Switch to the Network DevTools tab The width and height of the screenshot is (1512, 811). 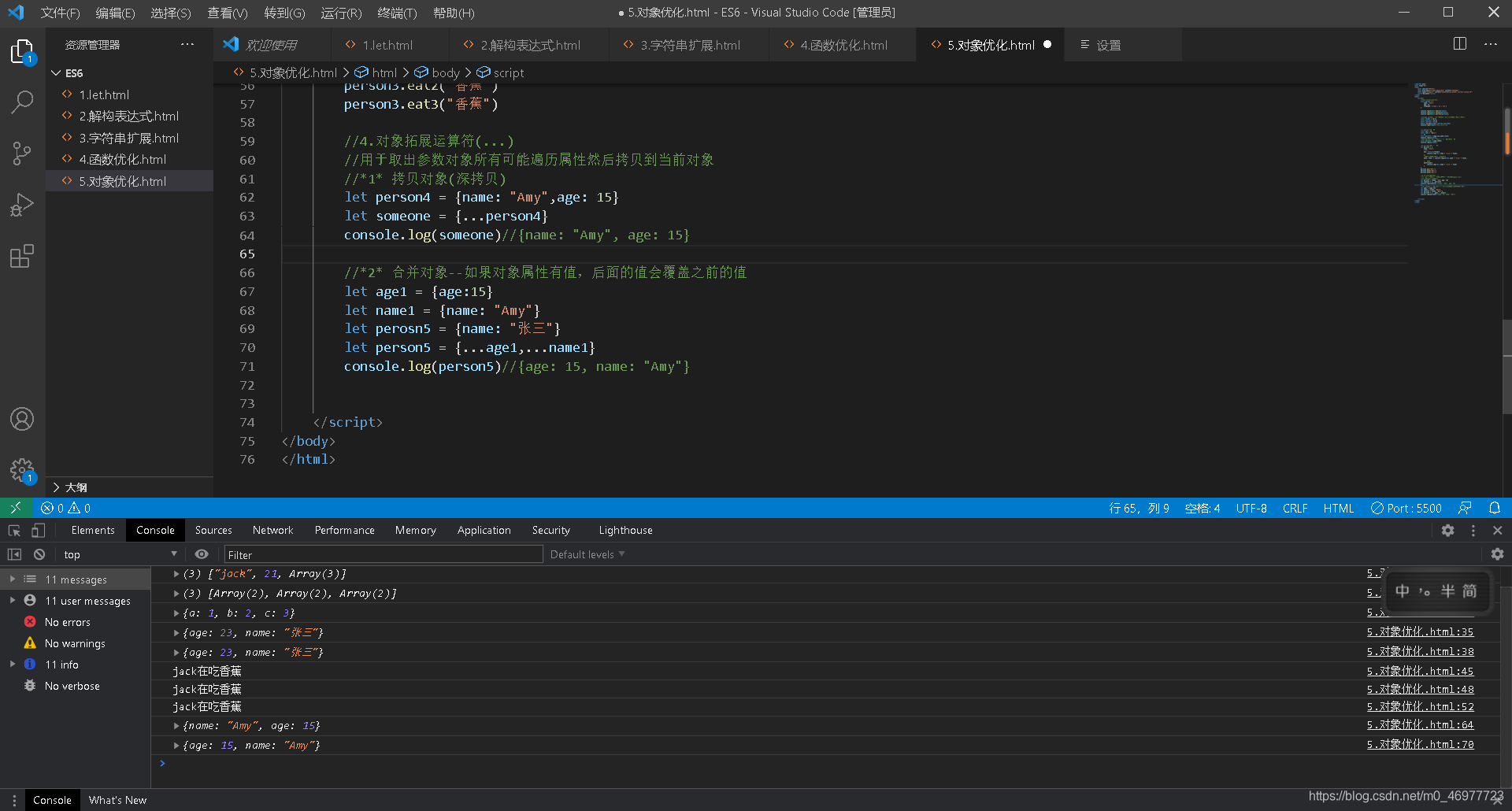[272, 530]
